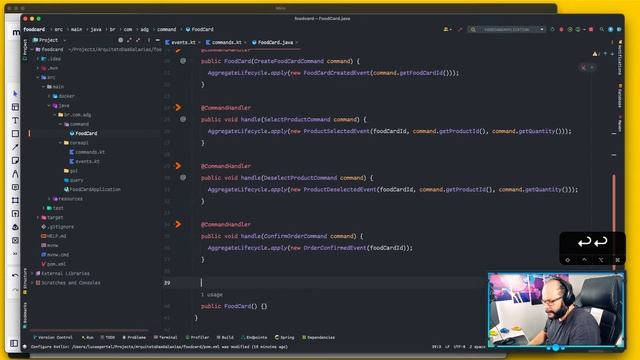Image resolution: width=640 pixels, height=360 pixels.
Task: Open the Dependencies tool window
Action: tap(318, 338)
